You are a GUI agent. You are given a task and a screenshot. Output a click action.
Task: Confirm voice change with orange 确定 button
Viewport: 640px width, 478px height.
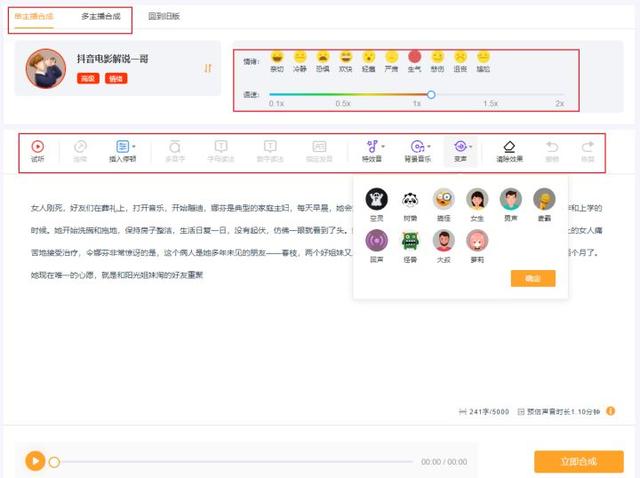[533, 278]
